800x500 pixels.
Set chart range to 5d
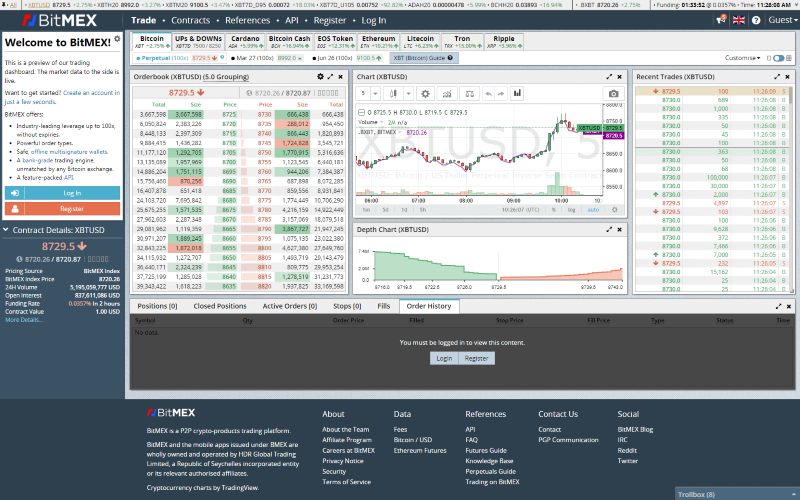pyautogui.click(x=385, y=210)
